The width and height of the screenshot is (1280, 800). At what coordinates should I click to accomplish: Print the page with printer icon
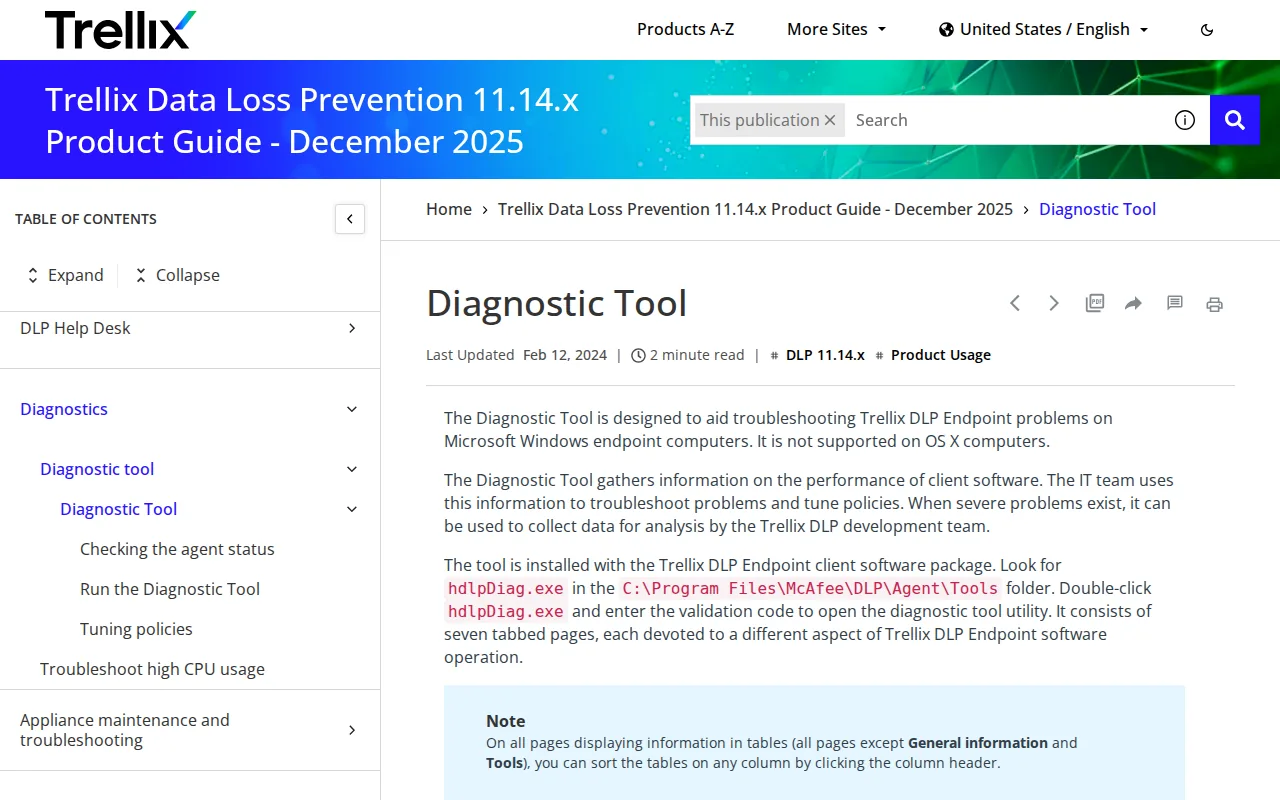(x=1214, y=304)
